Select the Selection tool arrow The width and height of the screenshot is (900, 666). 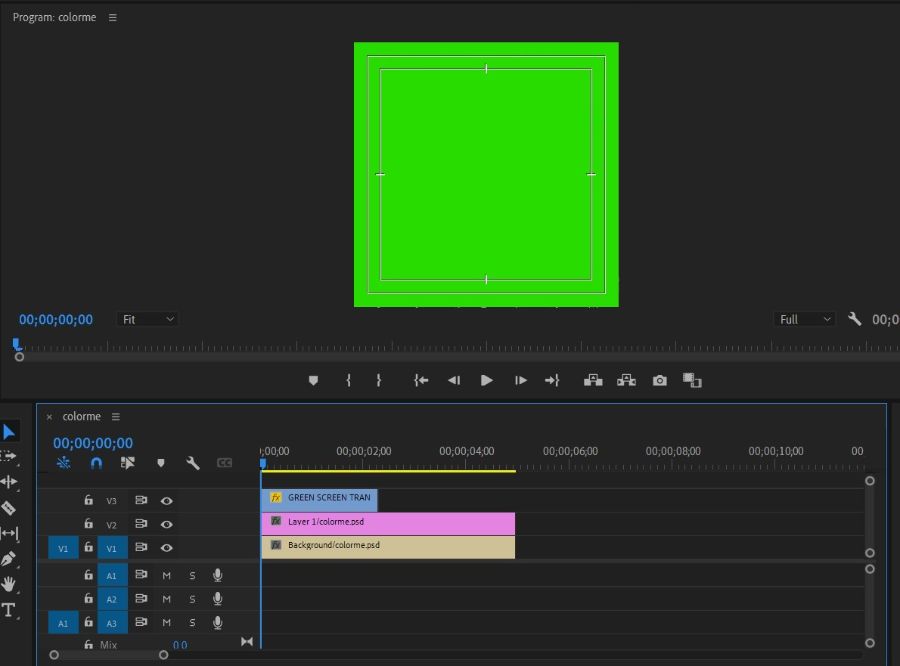(9, 431)
